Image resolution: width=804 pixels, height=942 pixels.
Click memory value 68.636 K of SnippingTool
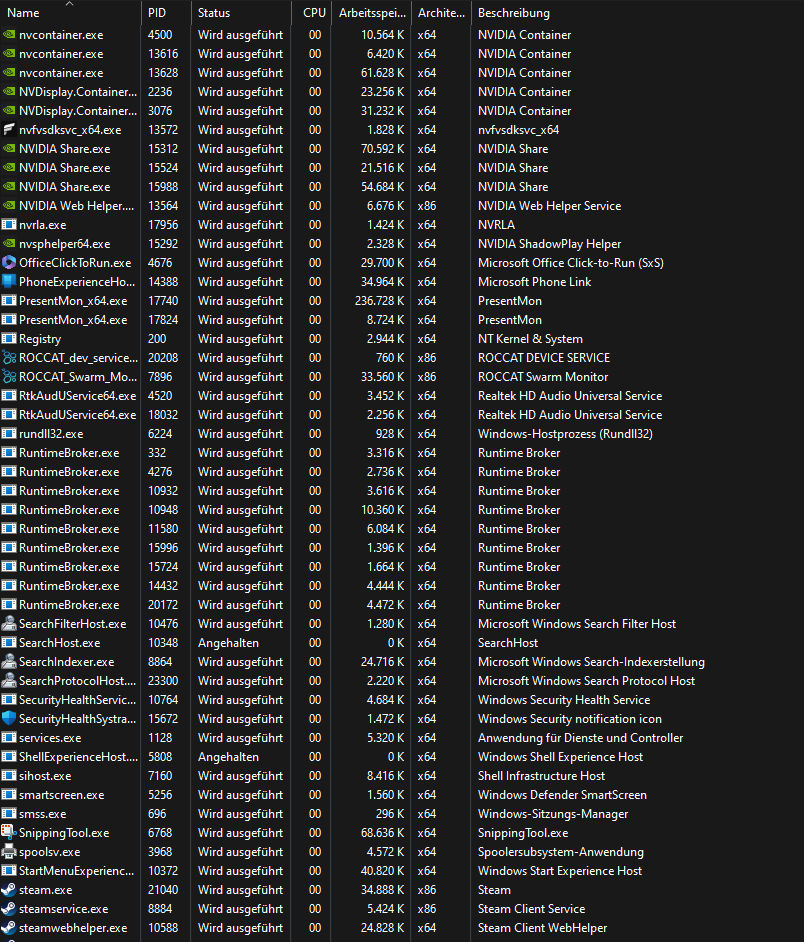382,833
